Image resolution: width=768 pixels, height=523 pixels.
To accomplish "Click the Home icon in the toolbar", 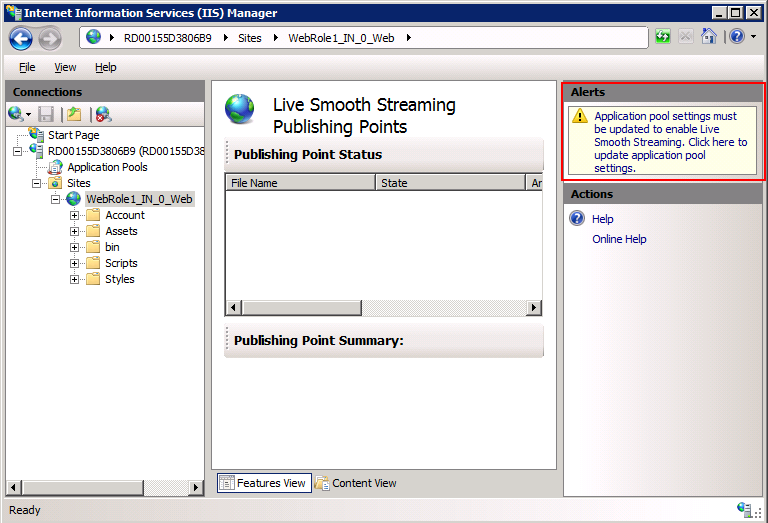I will click(x=708, y=37).
